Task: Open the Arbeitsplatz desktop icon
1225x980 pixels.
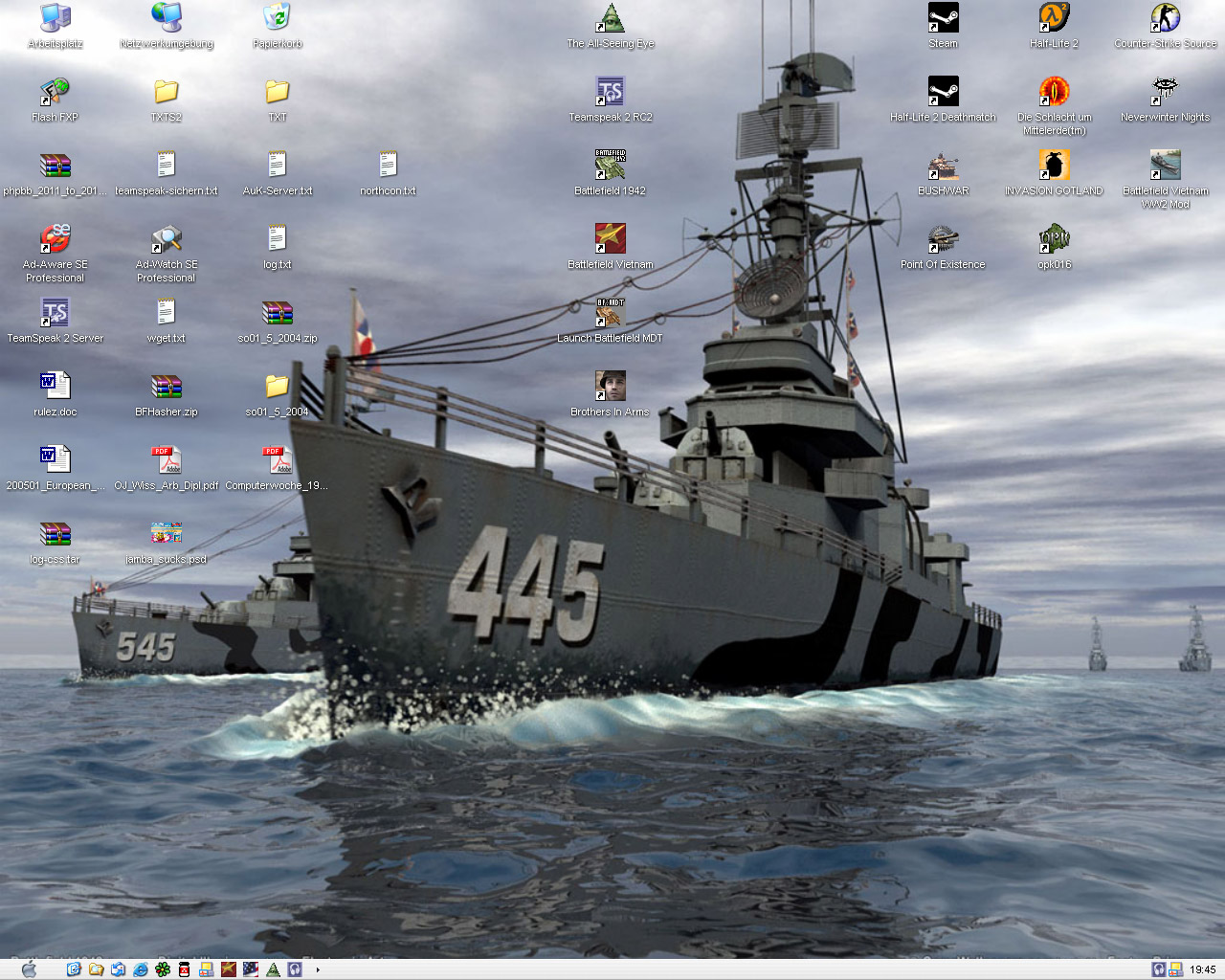Action: click(56, 26)
